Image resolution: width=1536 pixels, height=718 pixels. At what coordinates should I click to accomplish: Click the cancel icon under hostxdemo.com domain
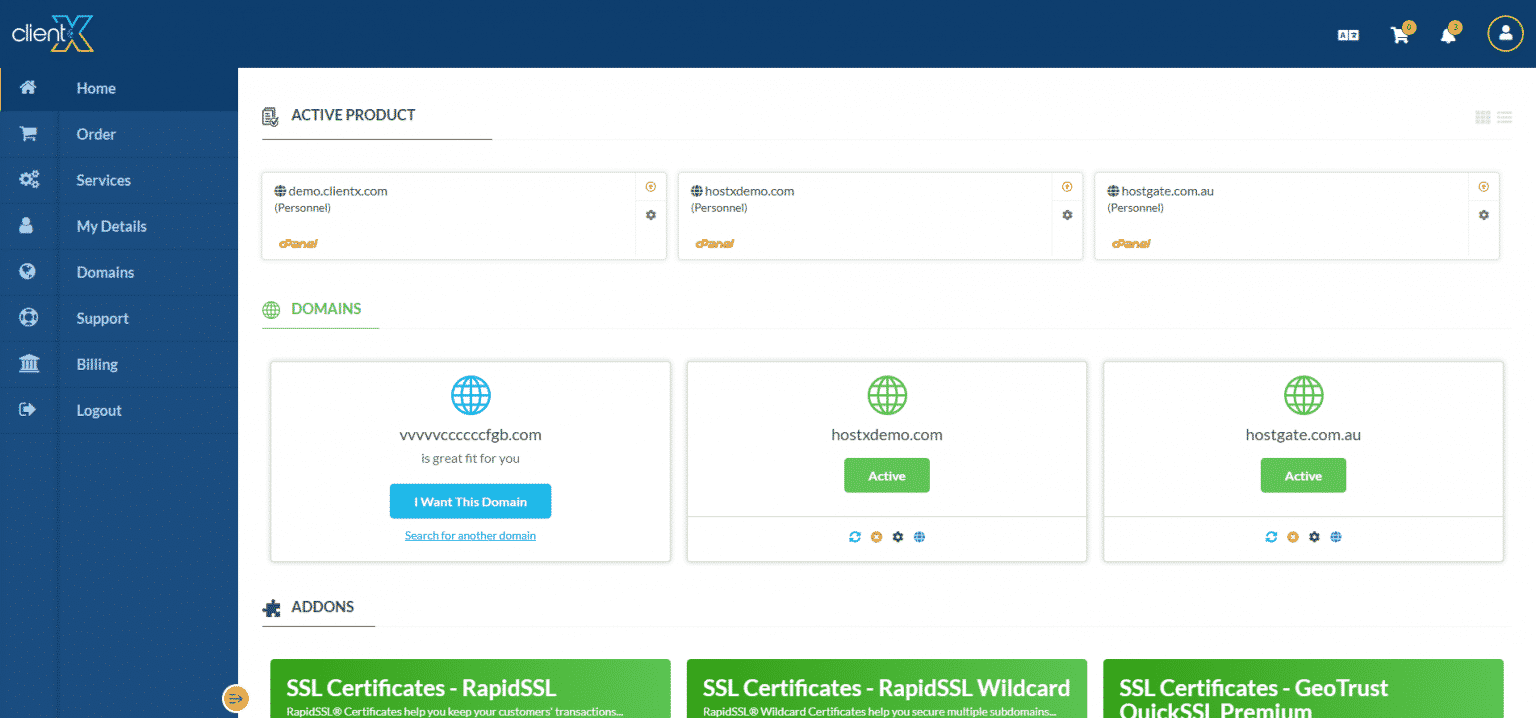(x=876, y=536)
